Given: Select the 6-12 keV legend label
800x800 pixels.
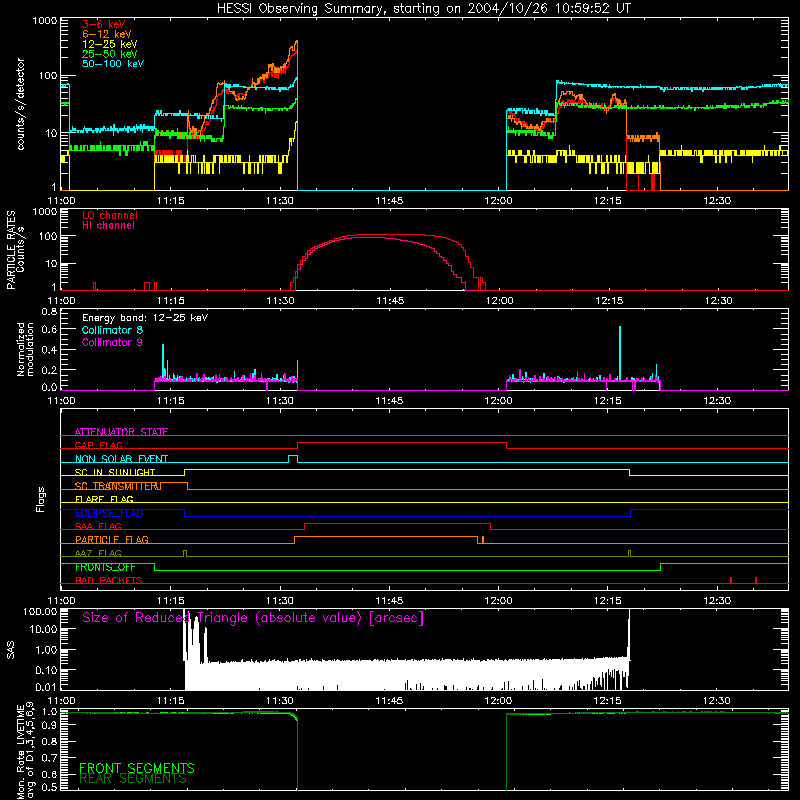Looking at the screenshot, I should 106,34.
